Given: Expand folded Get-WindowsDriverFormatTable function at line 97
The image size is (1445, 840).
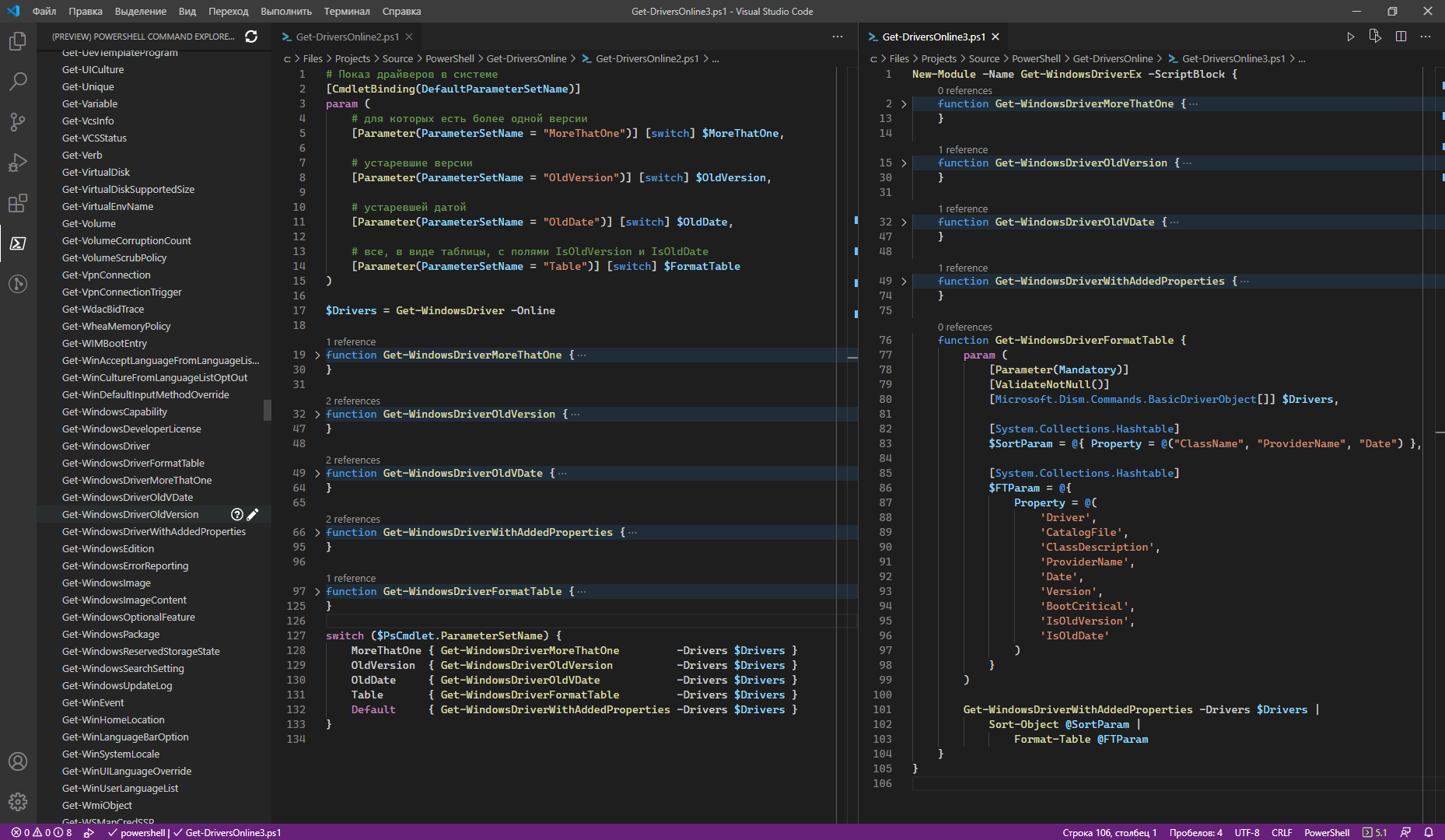Looking at the screenshot, I should (x=317, y=592).
